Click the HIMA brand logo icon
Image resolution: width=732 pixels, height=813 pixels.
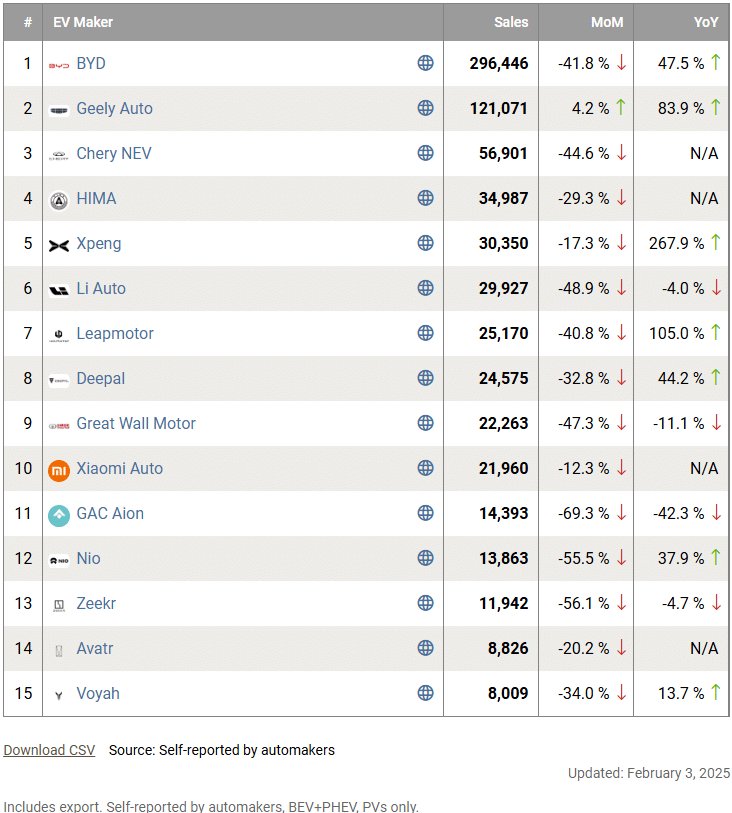pyautogui.click(x=59, y=199)
